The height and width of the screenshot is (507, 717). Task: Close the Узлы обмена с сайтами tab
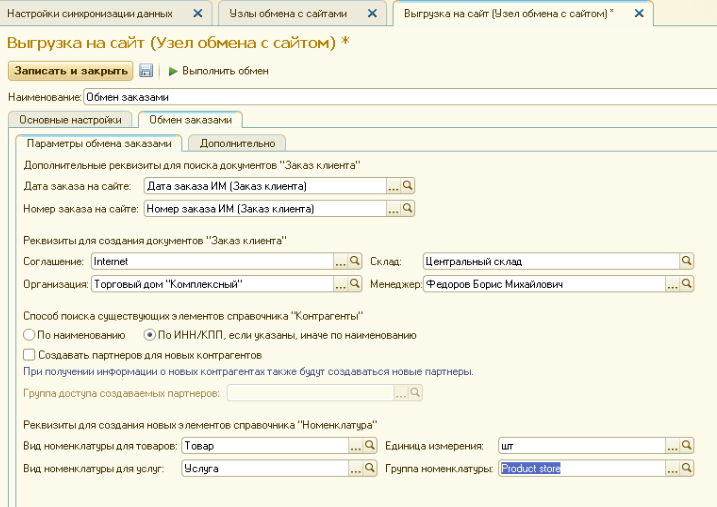pos(371,13)
